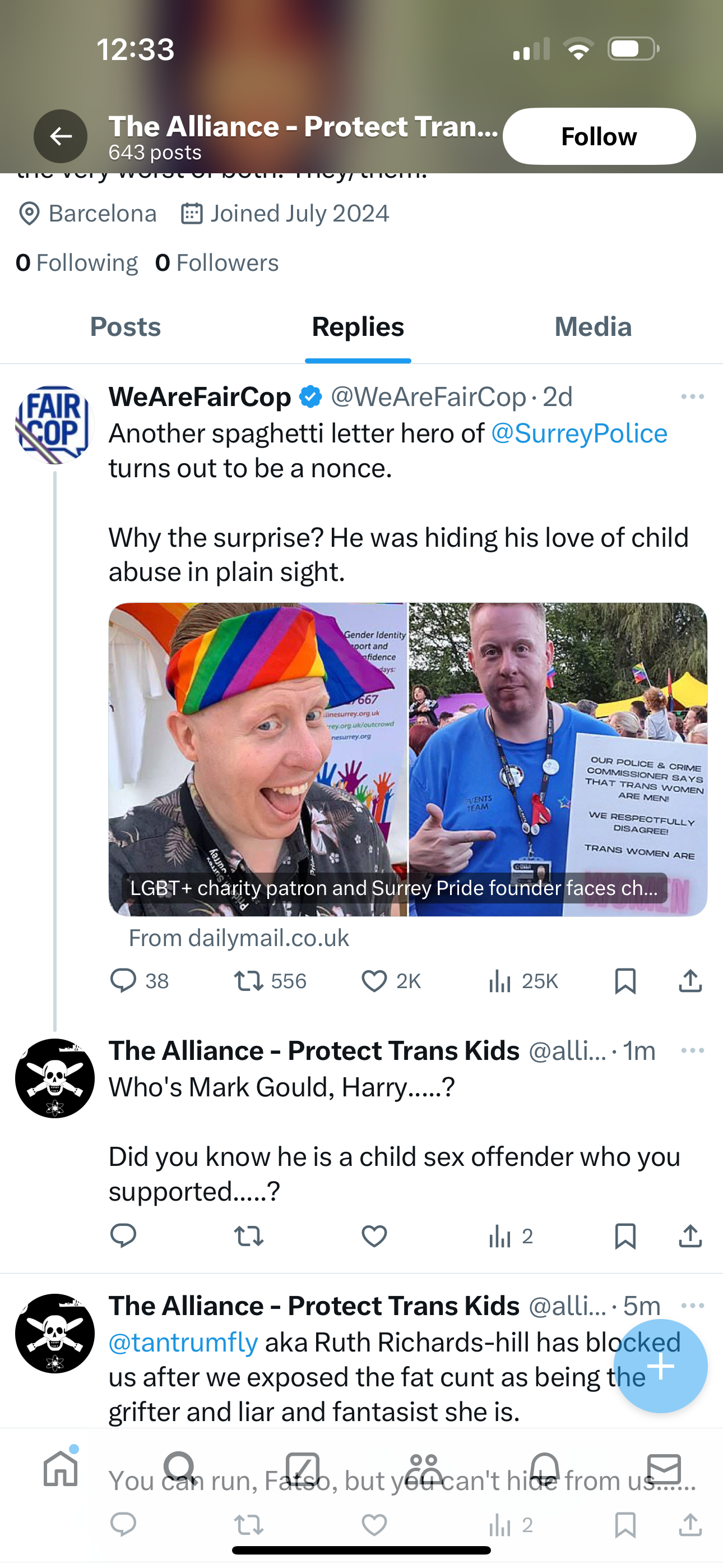Reply to the WeAreFairCop post

(x=123, y=981)
